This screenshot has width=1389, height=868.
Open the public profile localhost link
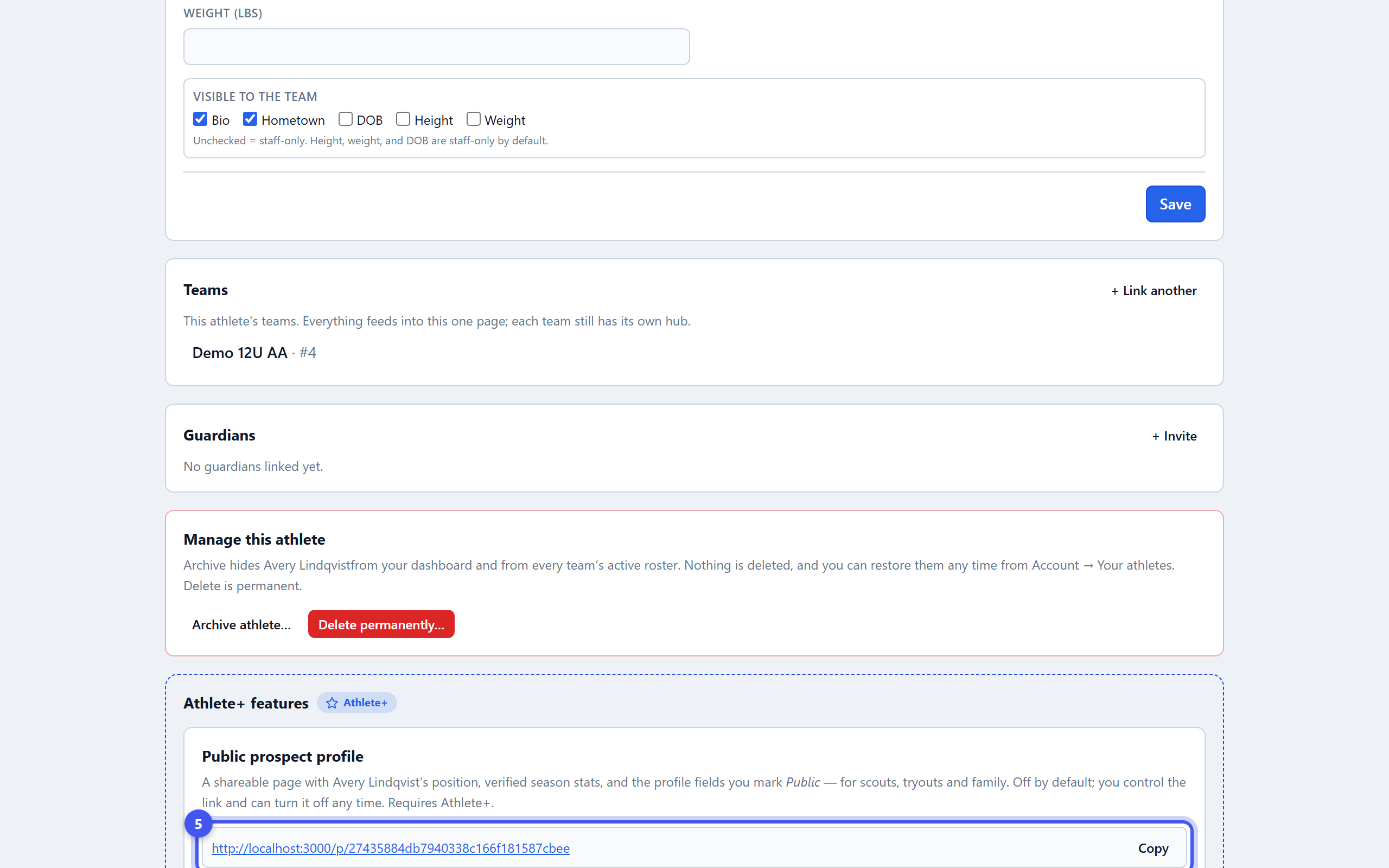(x=390, y=848)
